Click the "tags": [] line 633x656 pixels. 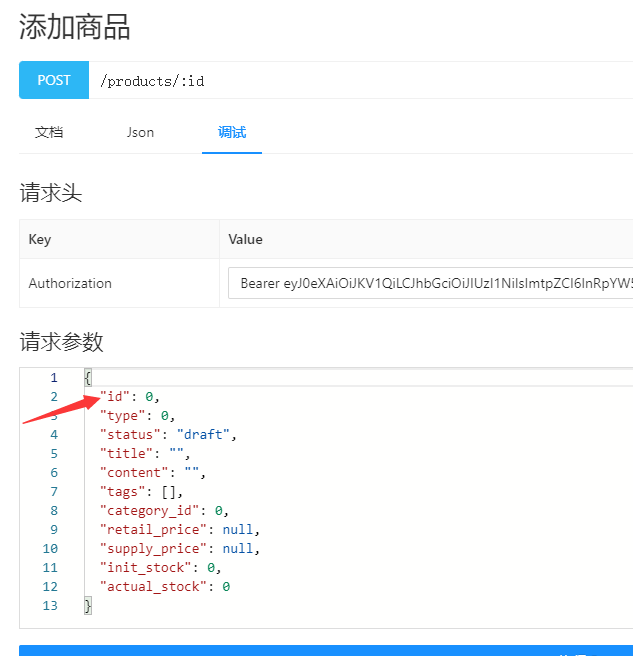141,492
